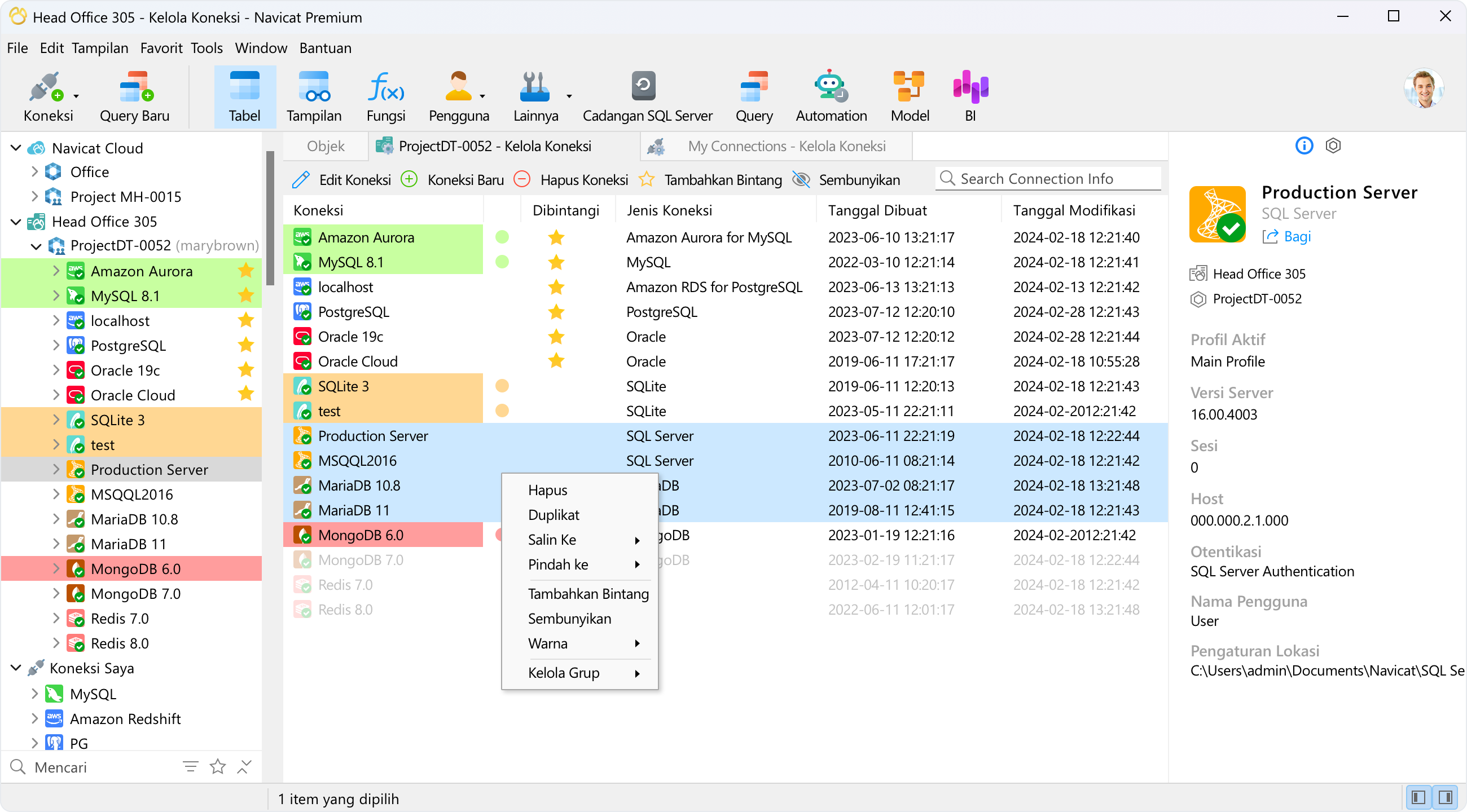Click the Tambahkan Bintang toolbar star
This screenshot has width=1467, height=812.
647,179
